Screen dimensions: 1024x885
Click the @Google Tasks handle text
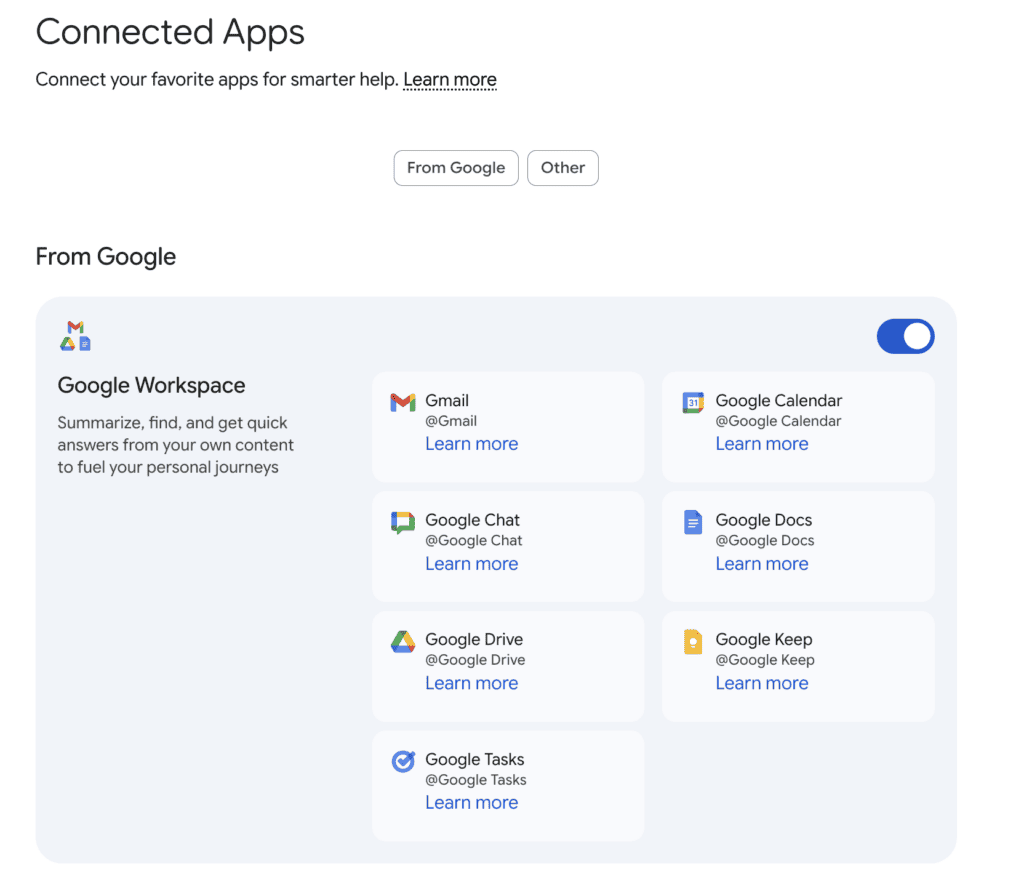[475, 780]
